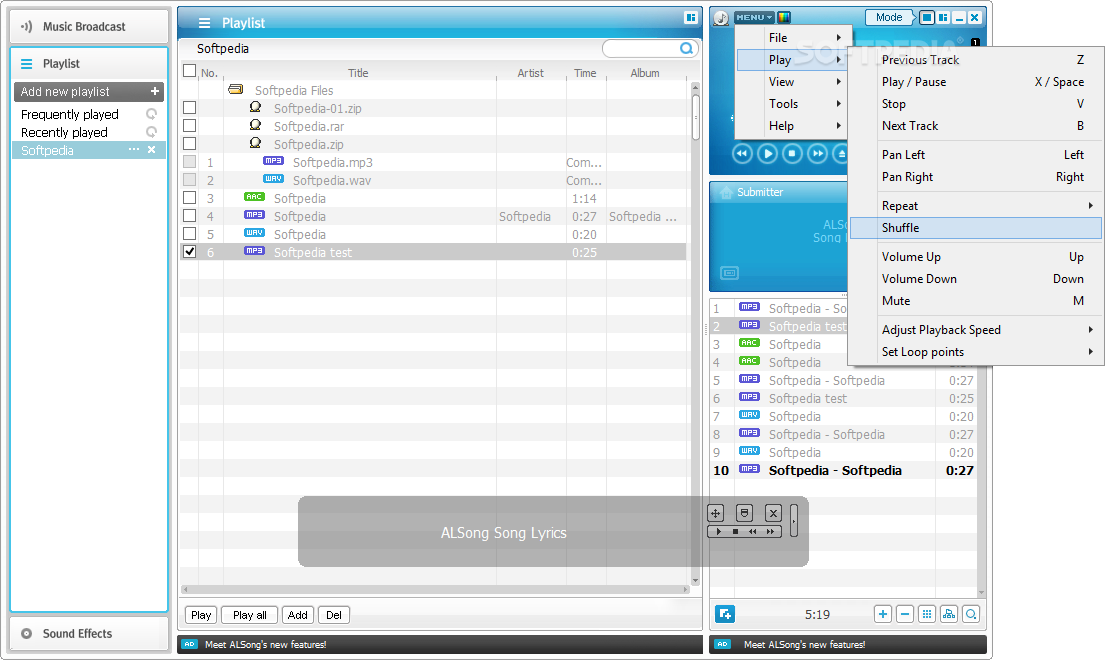This screenshot has height=660, width=1105.
Task: Click the sort hierarchy icon in the bottom toolbar
Action: click(949, 614)
